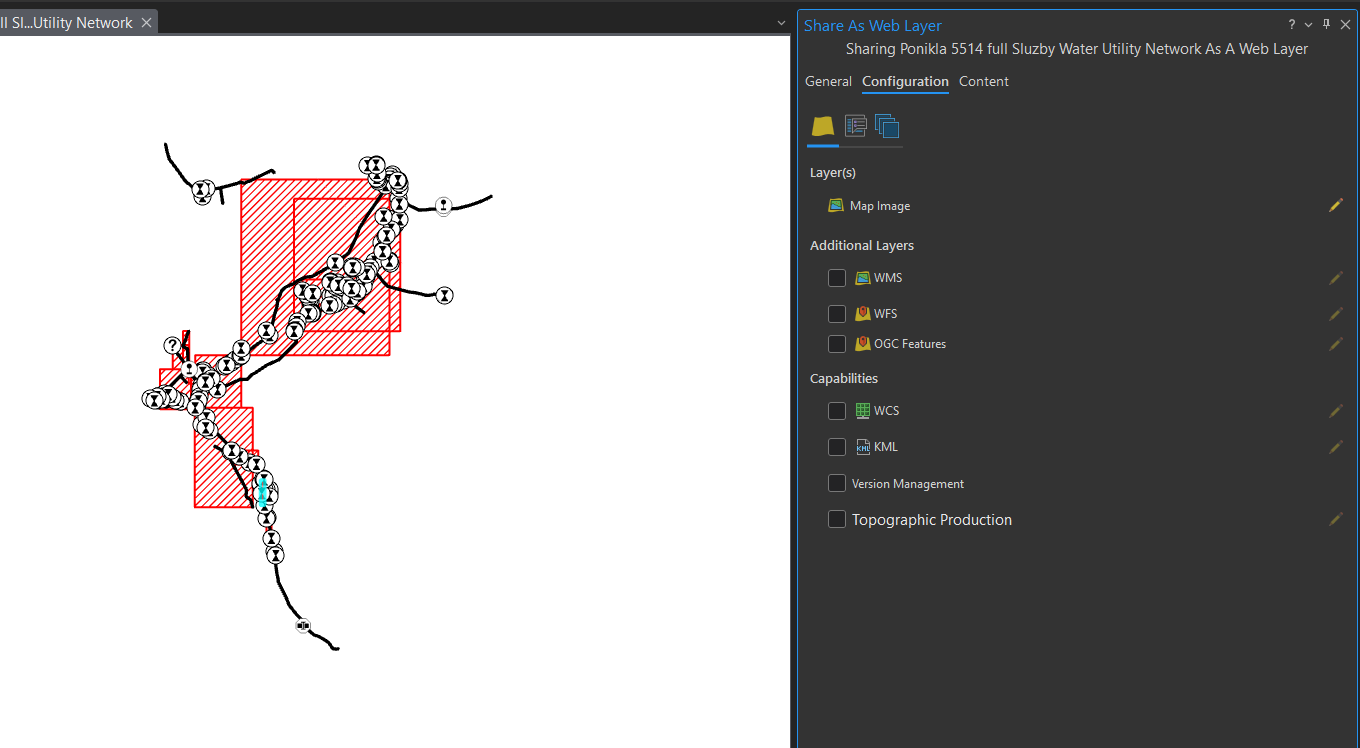Open the map view tab list dropdown
Screen dimensions: 1360x748
pos(781,23)
